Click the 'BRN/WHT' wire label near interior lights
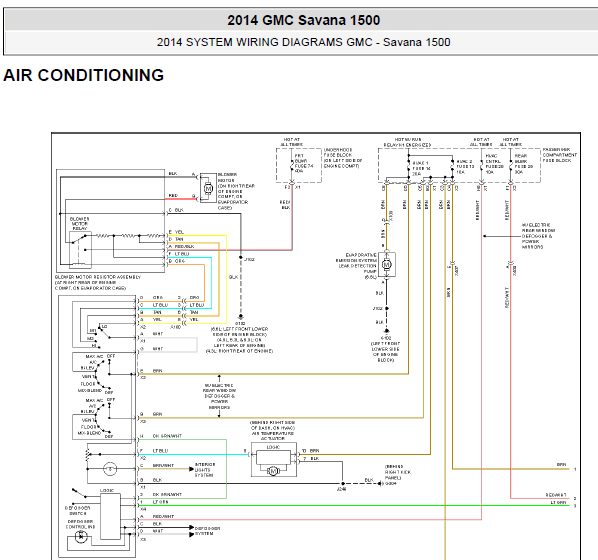Screen dimensions: 598x560 [x=163, y=465]
